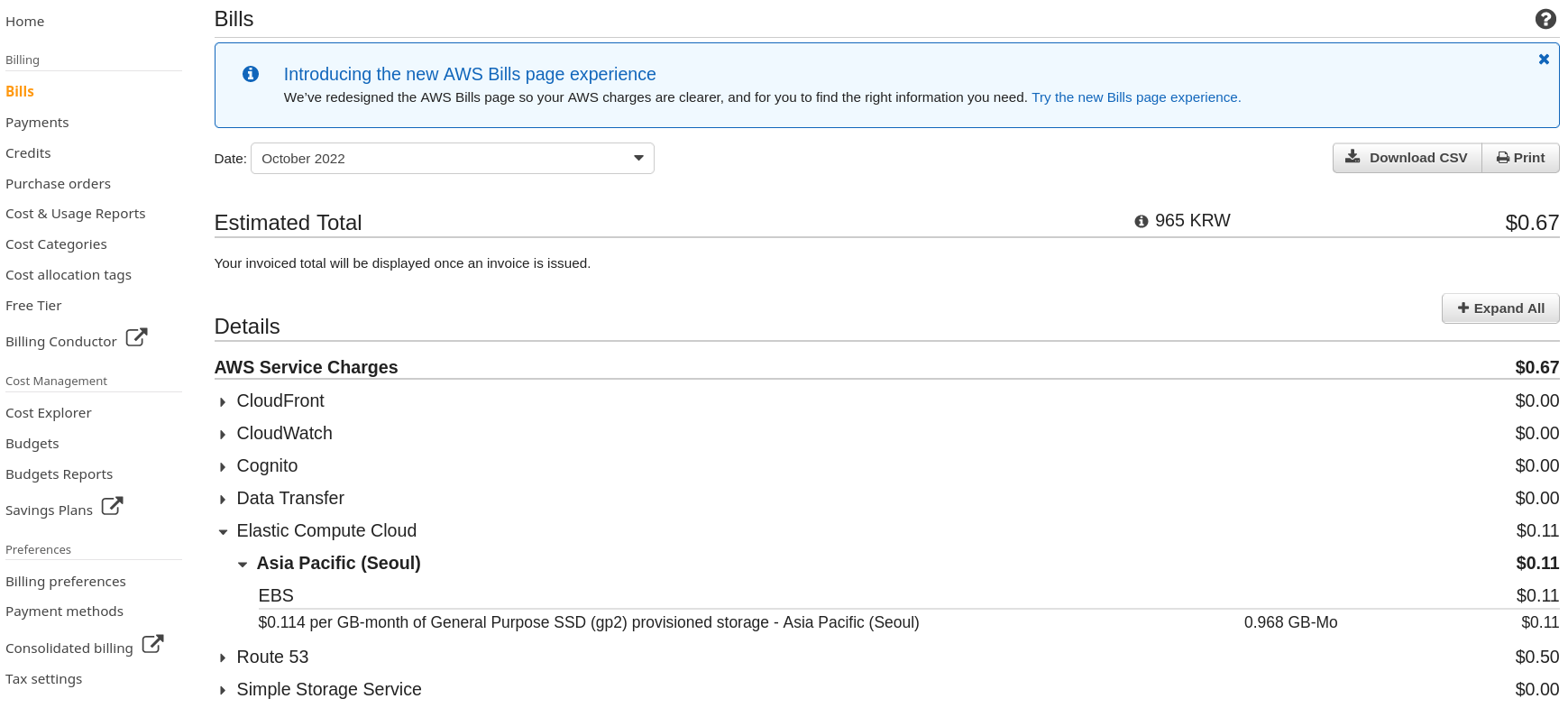
Task: Open Credits in the sidebar
Action: pos(28,153)
